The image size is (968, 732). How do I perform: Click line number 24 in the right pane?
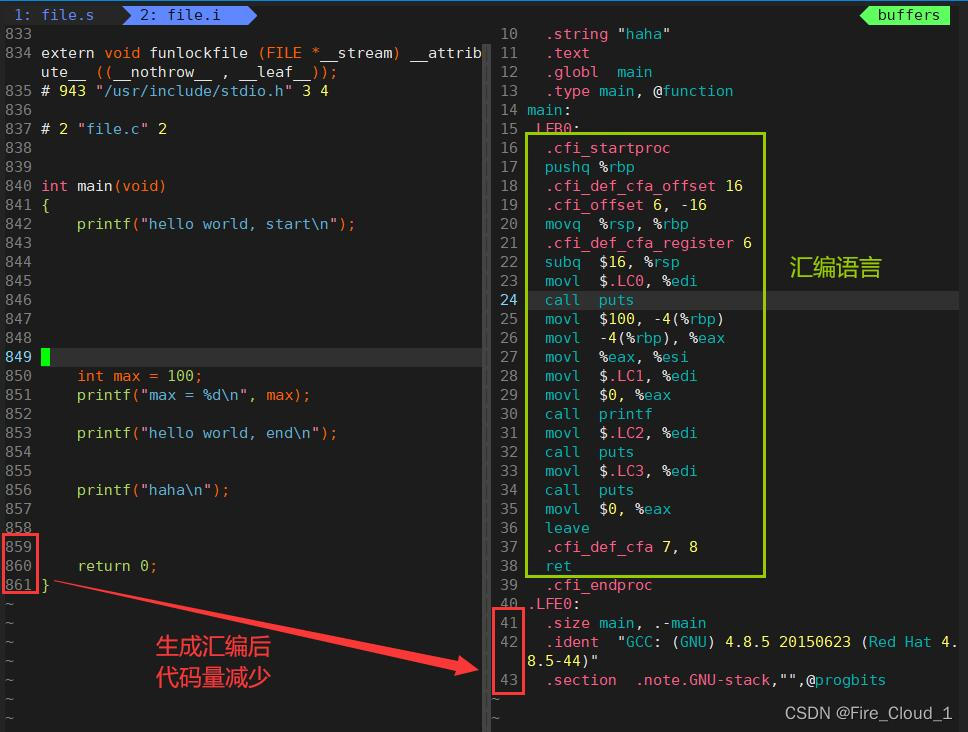(509, 300)
